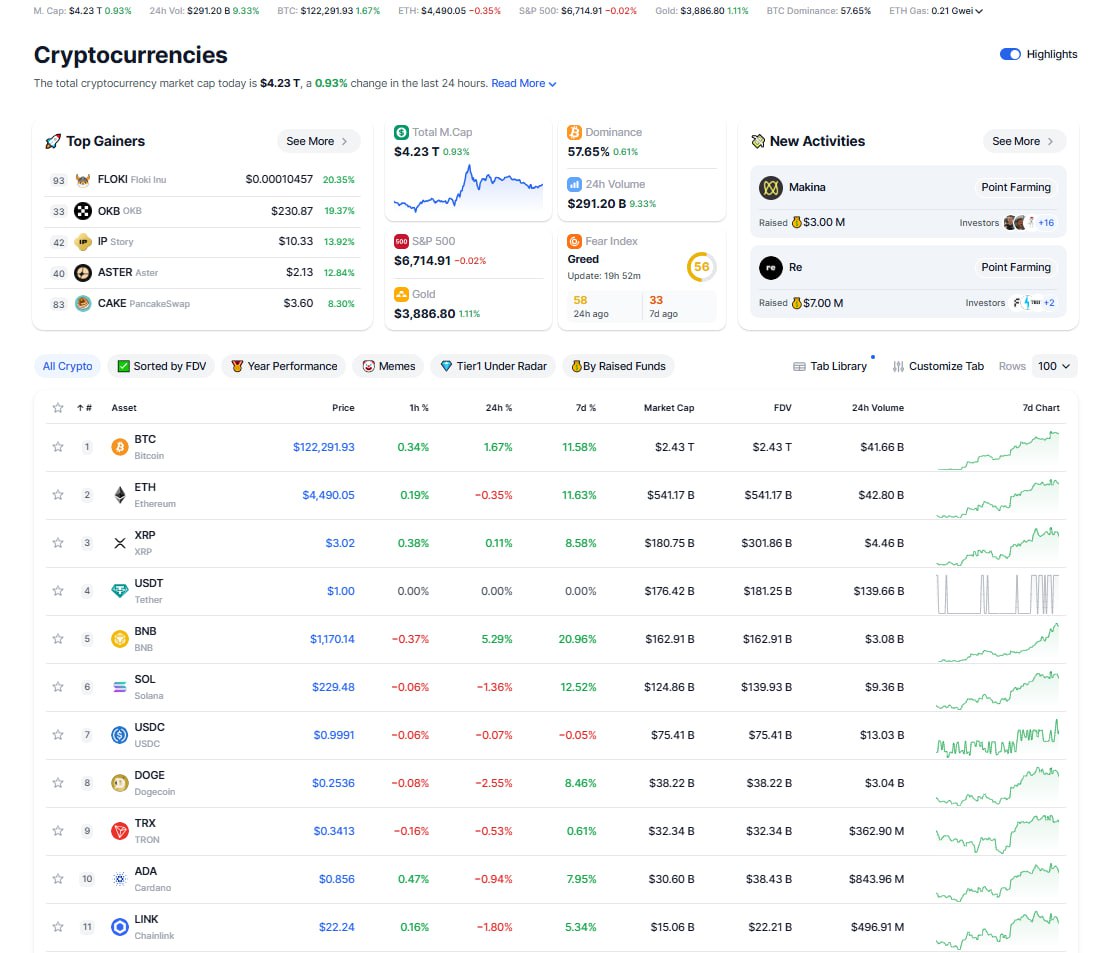Click the IP Story icon

83,242
